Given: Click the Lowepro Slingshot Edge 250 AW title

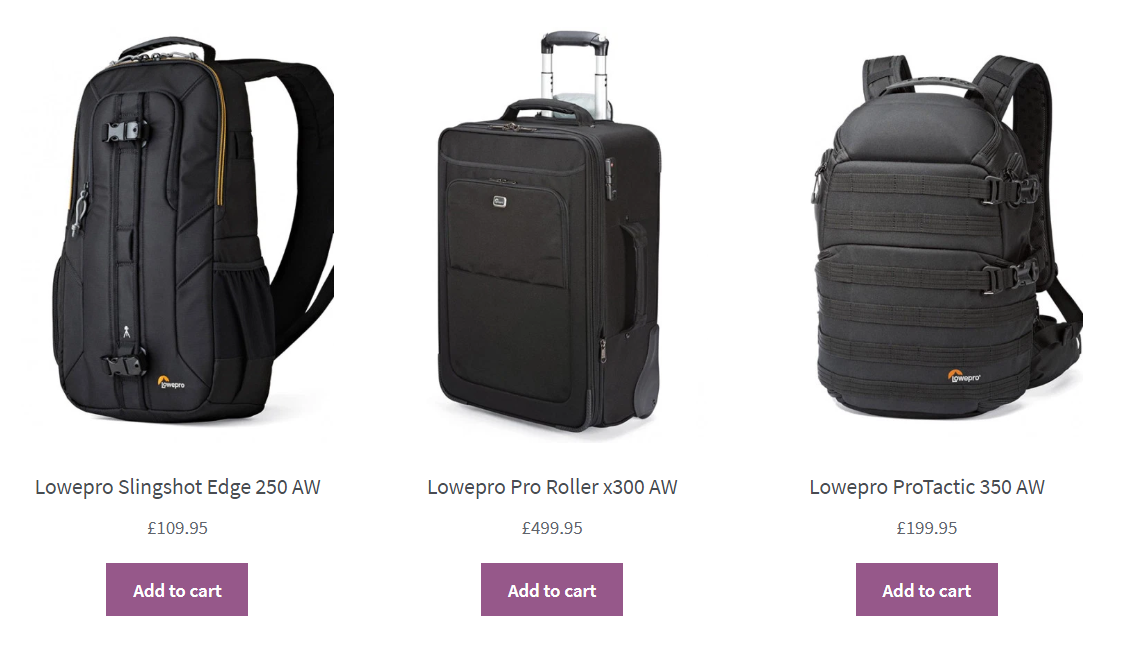Looking at the screenshot, I should [x=177, y=487].
